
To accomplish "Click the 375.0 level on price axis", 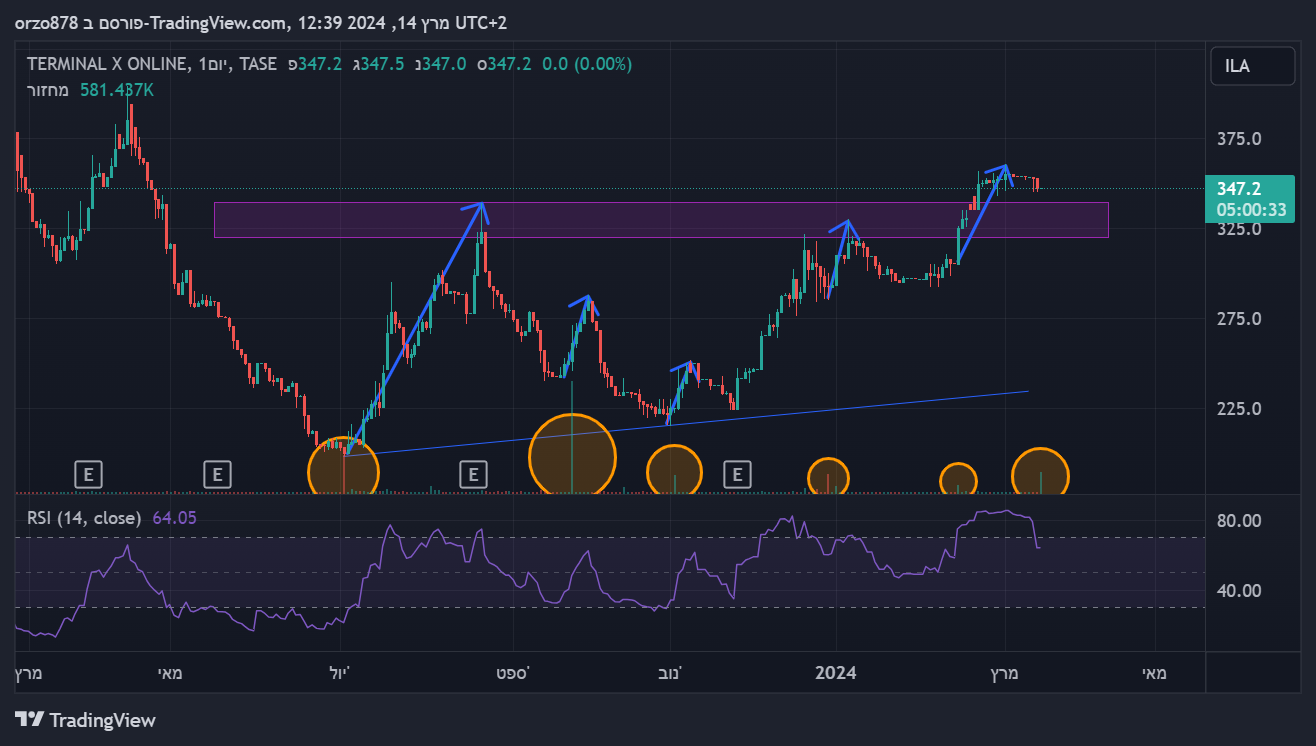I will point(1237,139).
